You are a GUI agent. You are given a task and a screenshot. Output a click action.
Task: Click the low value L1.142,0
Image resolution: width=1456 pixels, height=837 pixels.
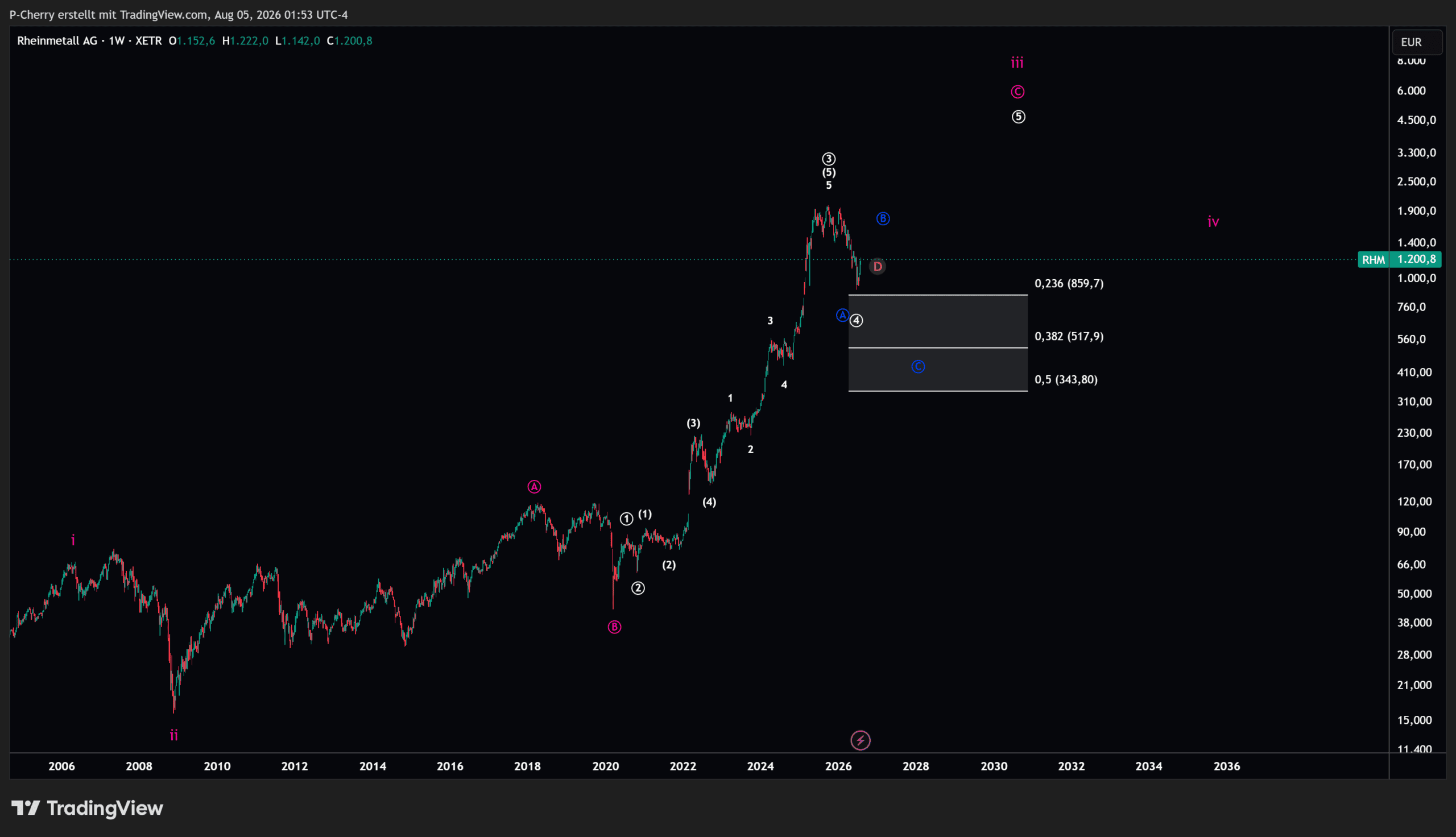click(x=297, y=41)
